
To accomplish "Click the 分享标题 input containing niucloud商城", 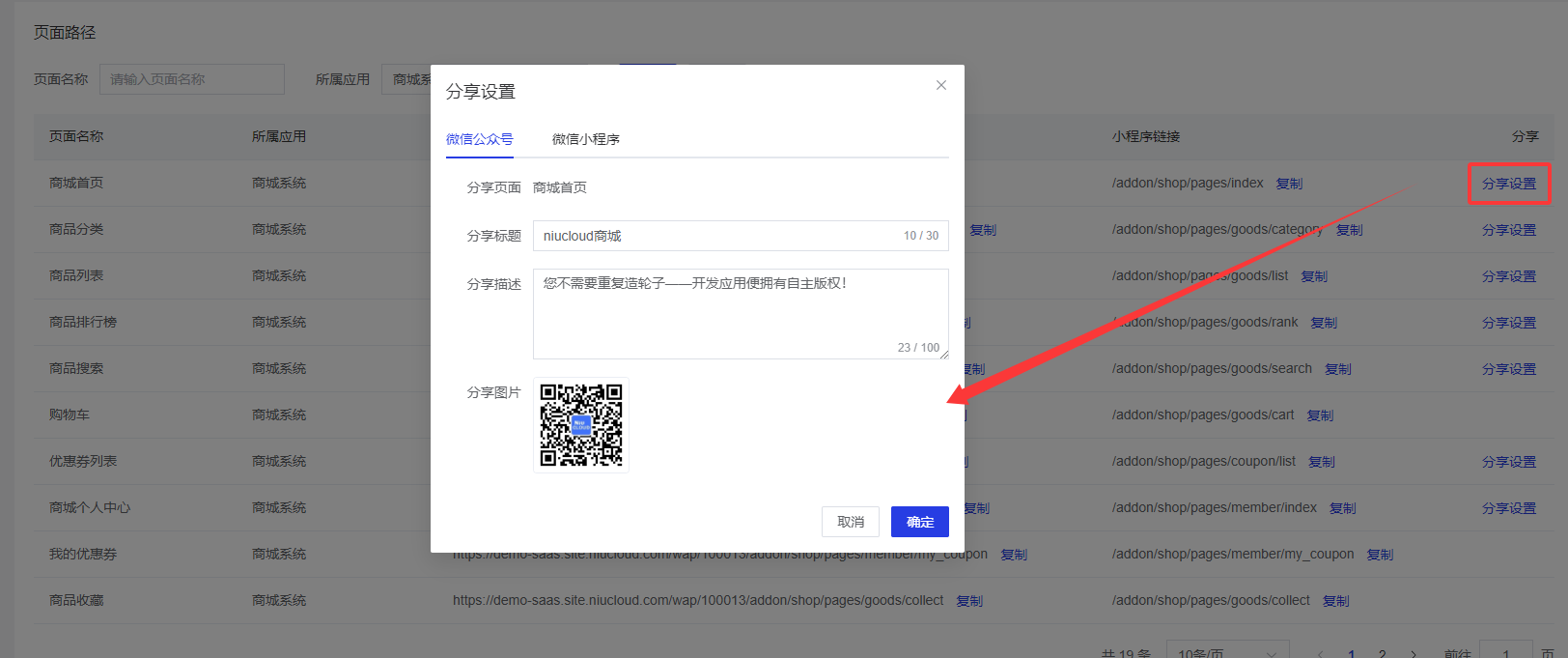I will 714,236.
